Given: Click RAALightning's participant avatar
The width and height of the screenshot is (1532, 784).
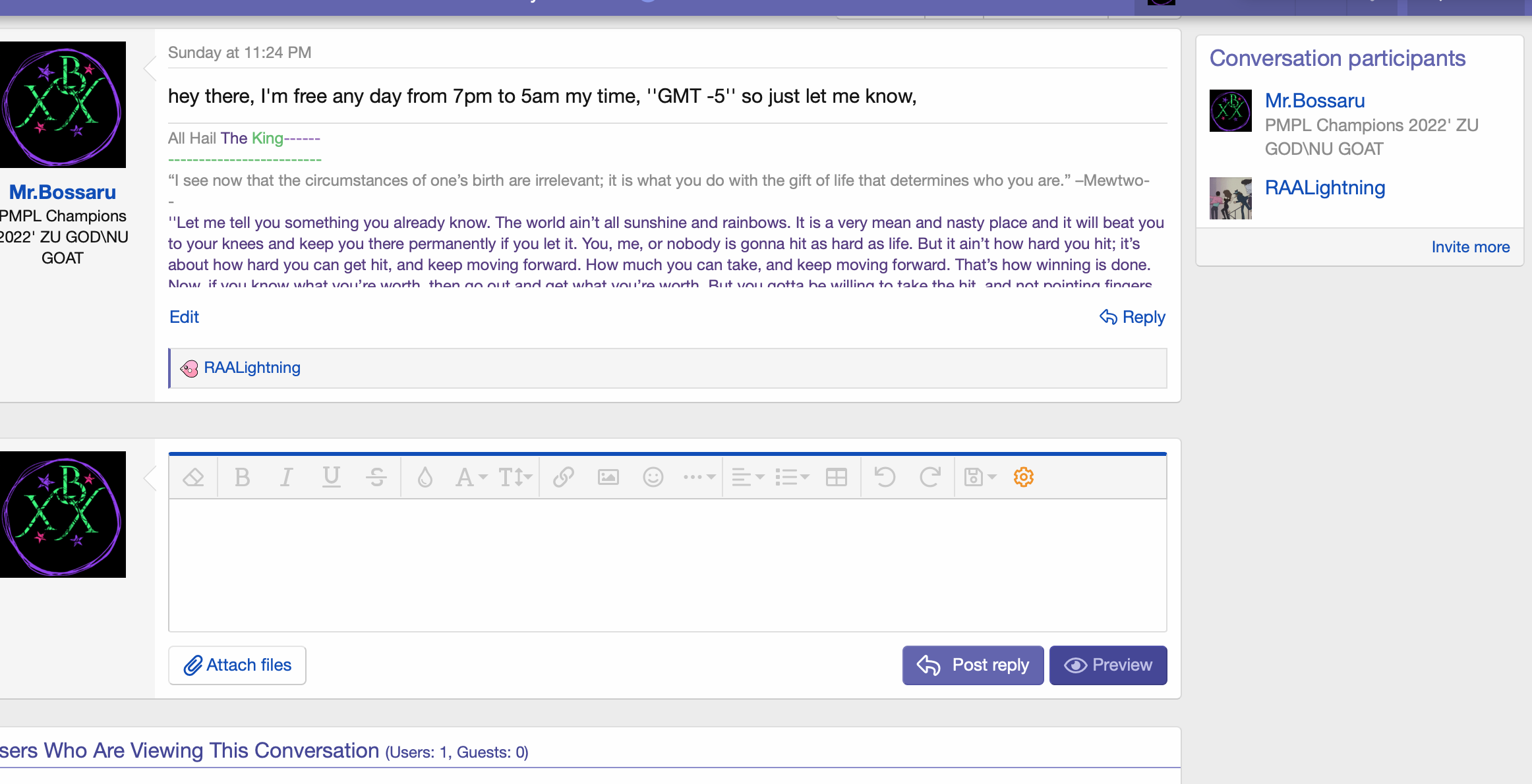Looking at the screenshot, I should 1231,198.
